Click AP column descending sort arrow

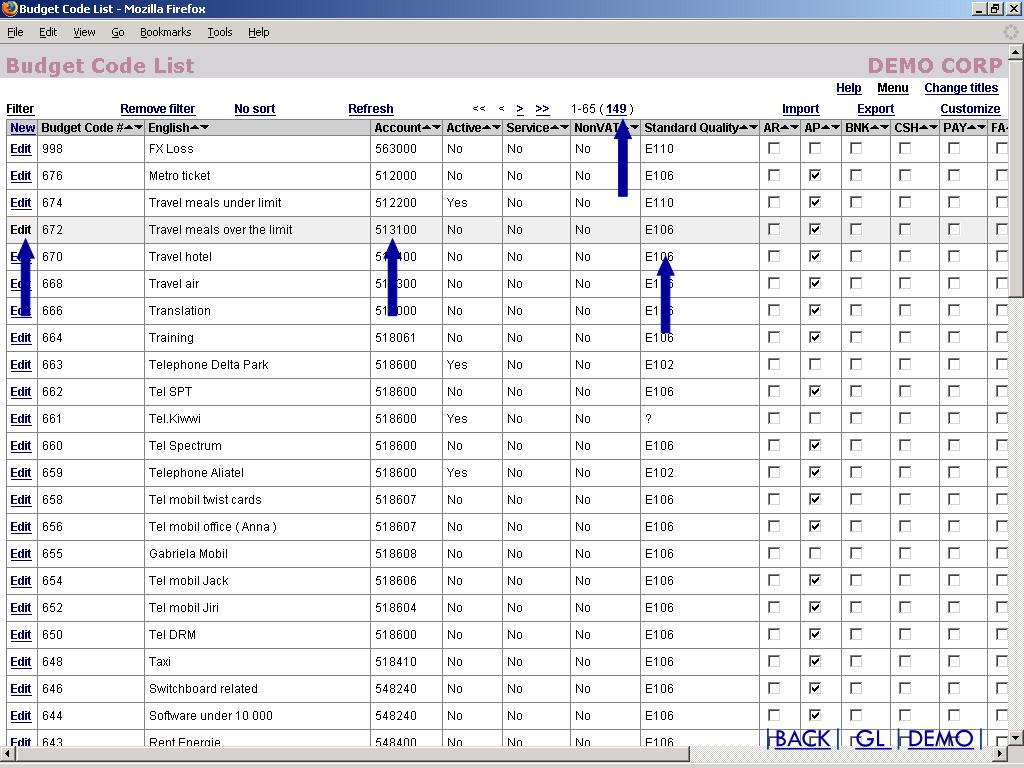pos(835,127)
